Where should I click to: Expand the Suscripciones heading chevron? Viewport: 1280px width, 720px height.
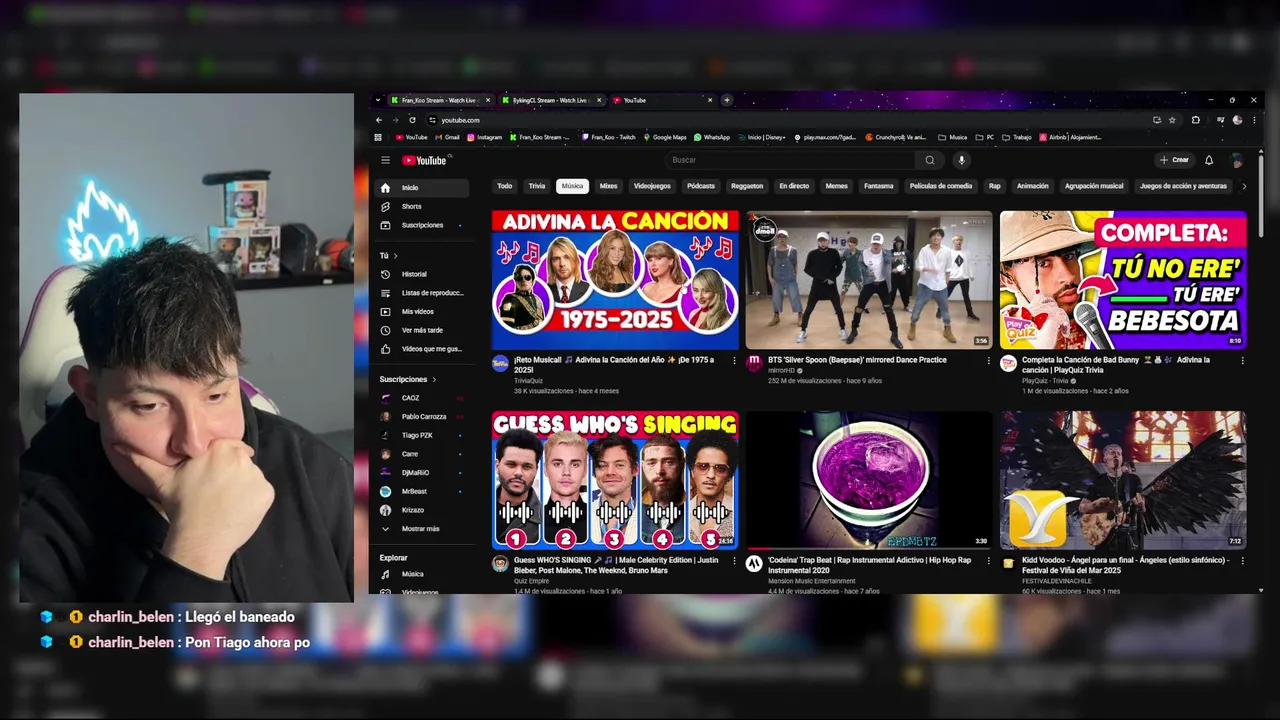(434, 380)
